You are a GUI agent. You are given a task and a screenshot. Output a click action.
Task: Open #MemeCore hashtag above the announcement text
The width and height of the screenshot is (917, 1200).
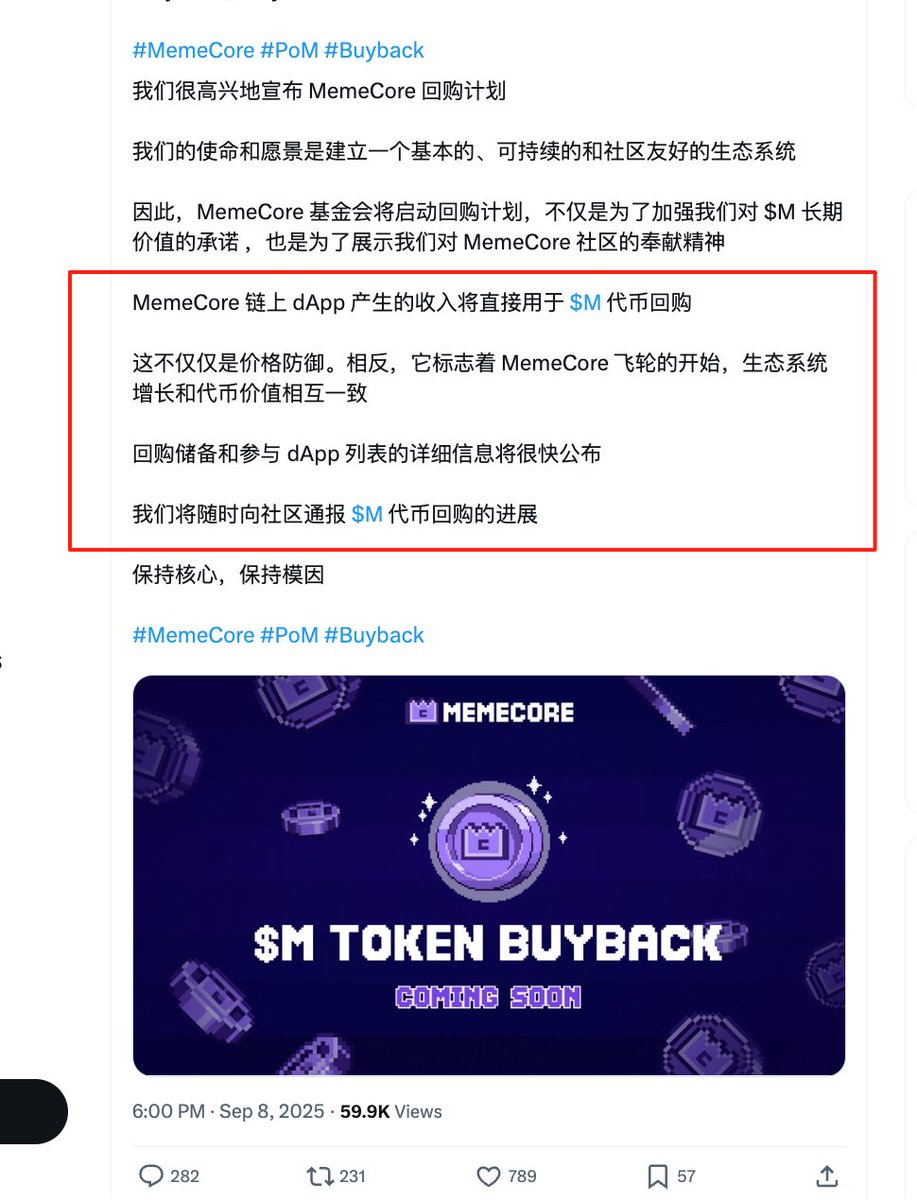(193, 50)
